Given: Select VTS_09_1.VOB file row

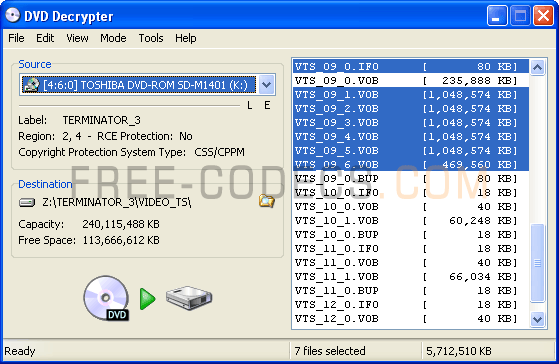Looking at the screenshot, I should [x=411, y=94].
